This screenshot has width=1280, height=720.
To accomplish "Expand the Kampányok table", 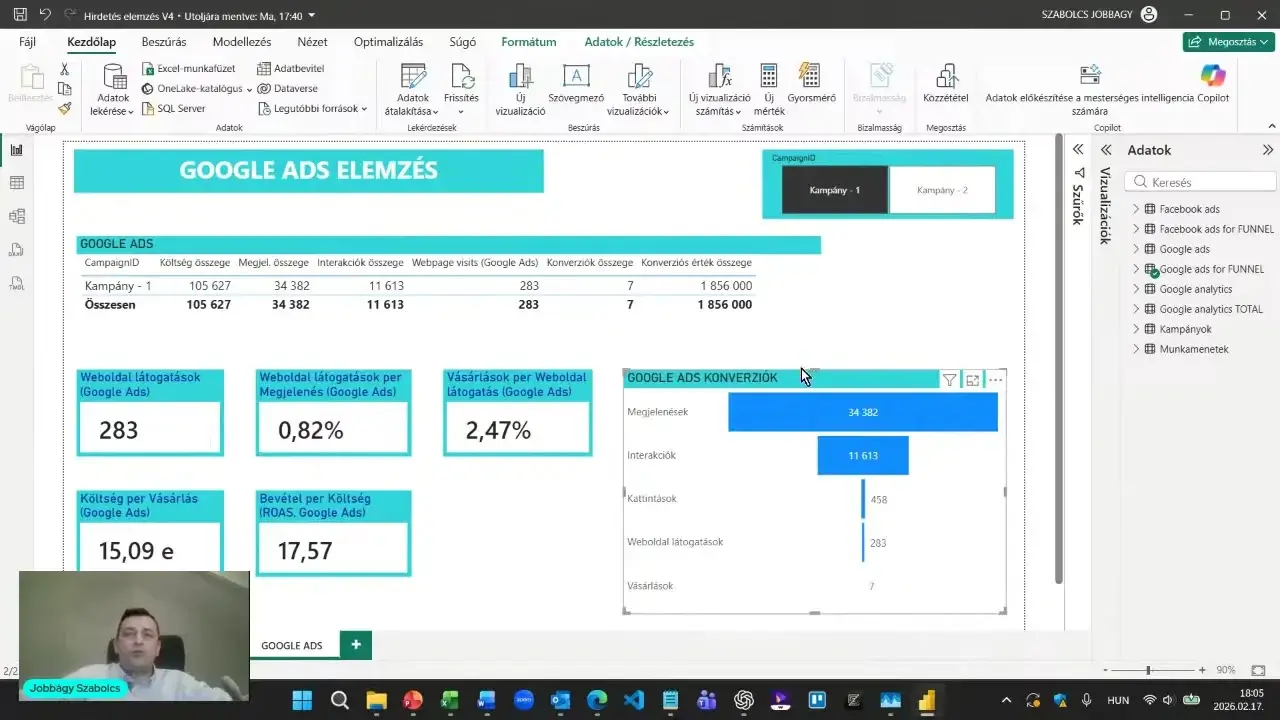I will coord(1136,329).
